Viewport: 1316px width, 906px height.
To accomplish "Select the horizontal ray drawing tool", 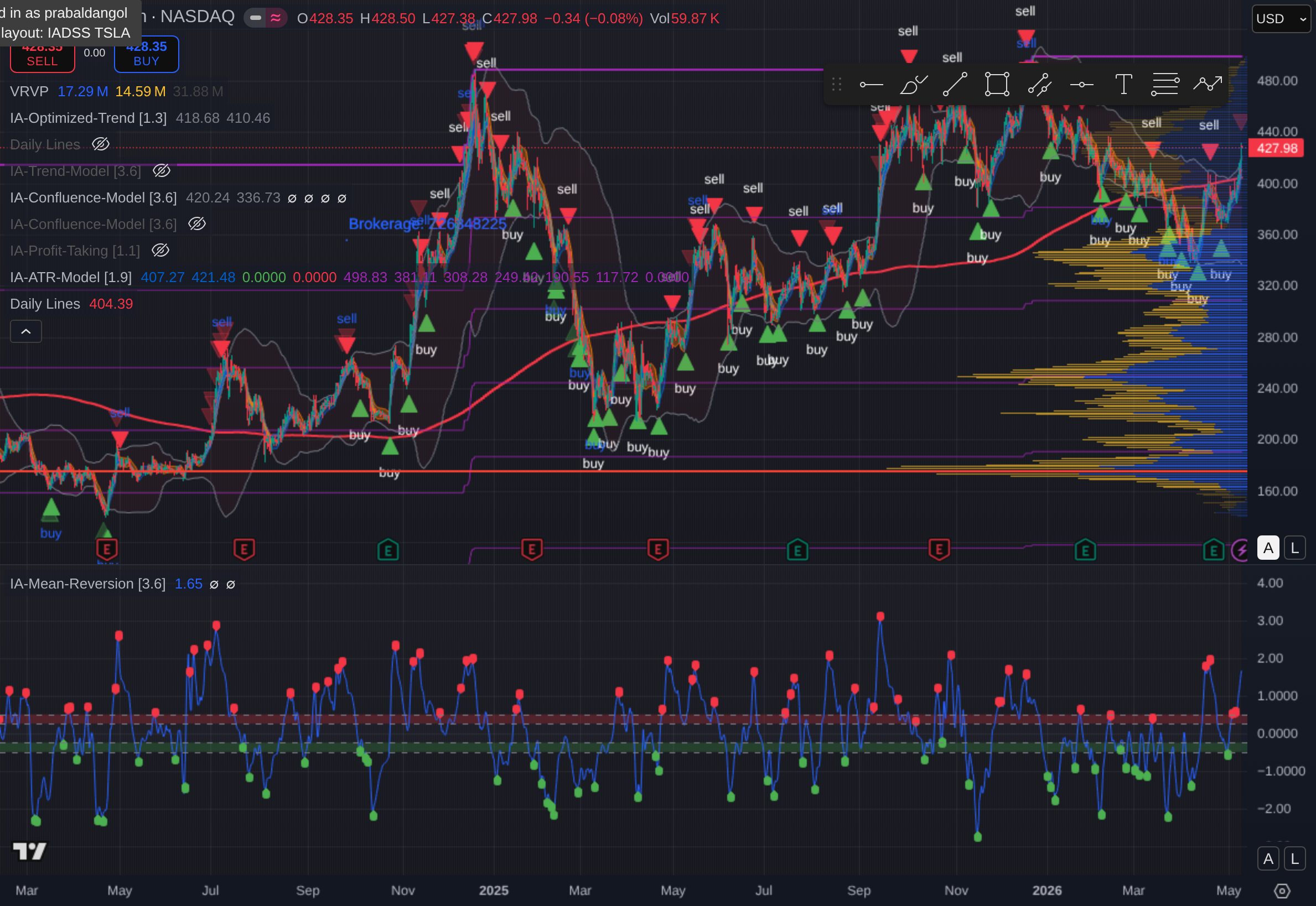I will [871, 85].
